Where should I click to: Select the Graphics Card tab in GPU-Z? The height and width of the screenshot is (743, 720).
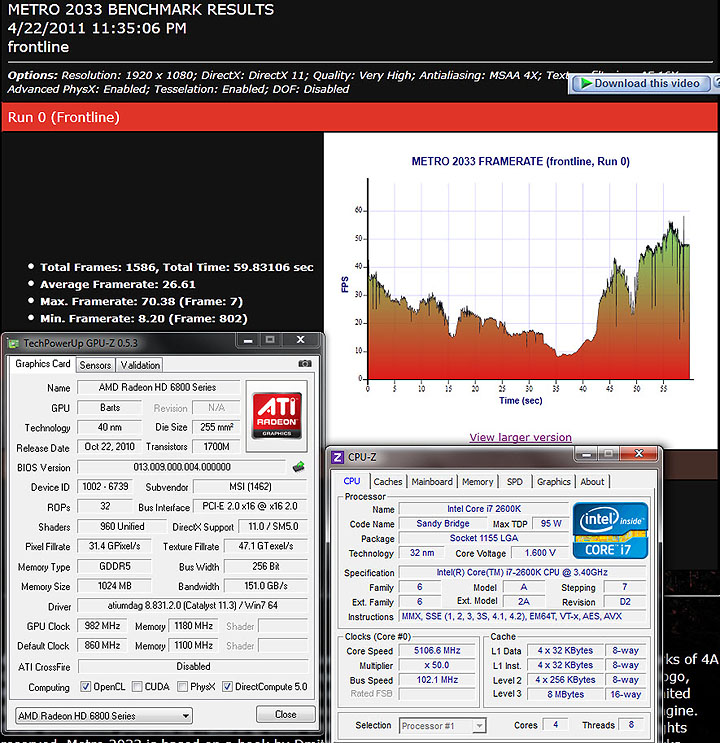point(43,363)
